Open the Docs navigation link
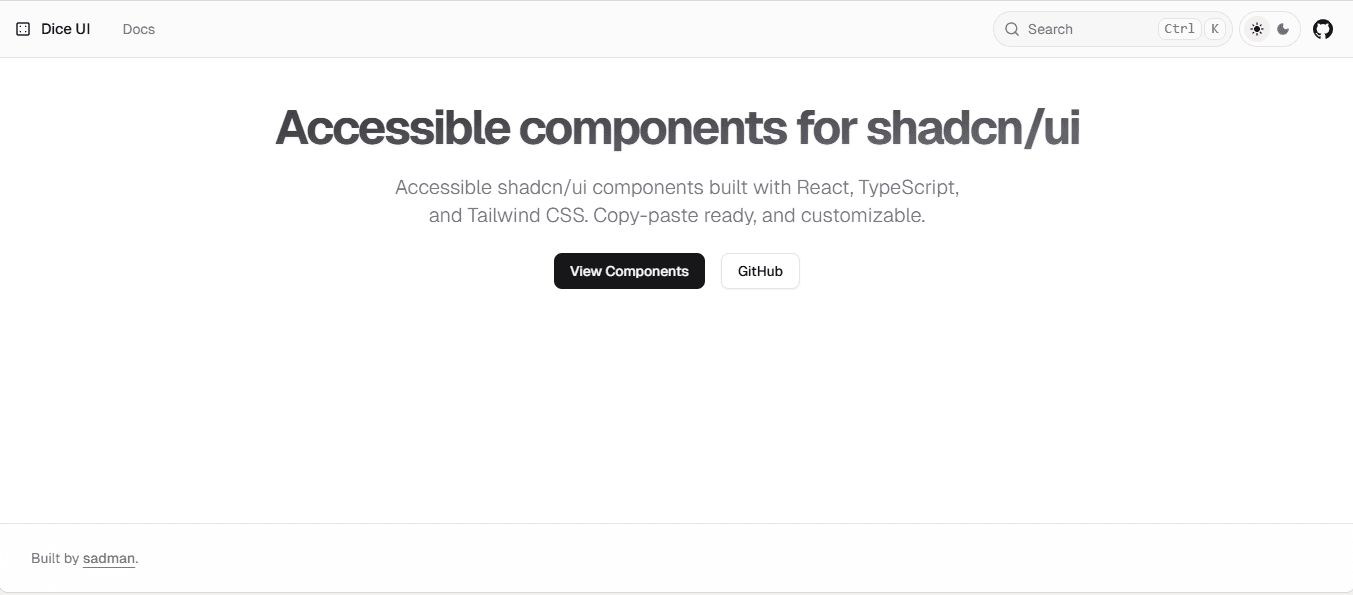Screen dimensions: 1353x595 (x=139, y=29)
